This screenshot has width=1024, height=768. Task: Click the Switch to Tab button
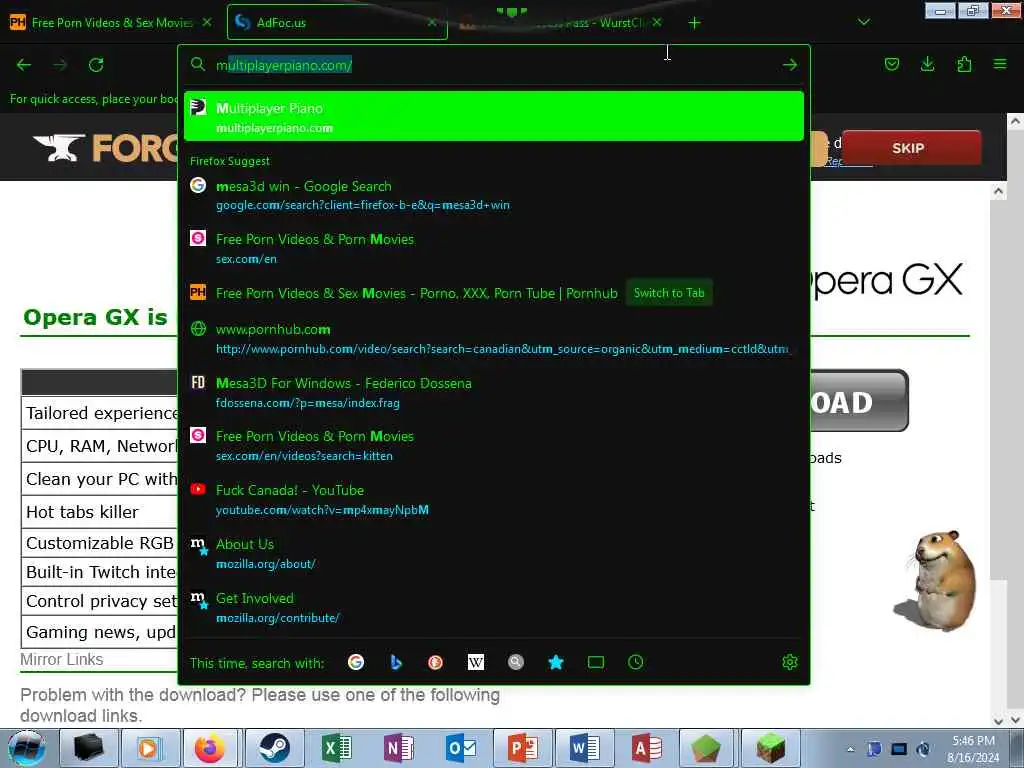coord(669,293)
